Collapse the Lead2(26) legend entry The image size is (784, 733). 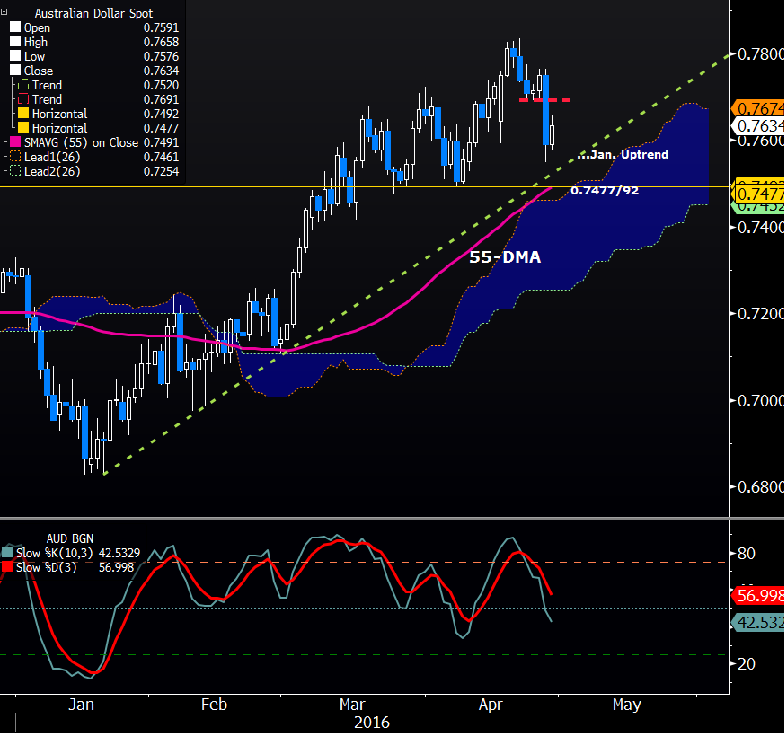tap(5, 171)
